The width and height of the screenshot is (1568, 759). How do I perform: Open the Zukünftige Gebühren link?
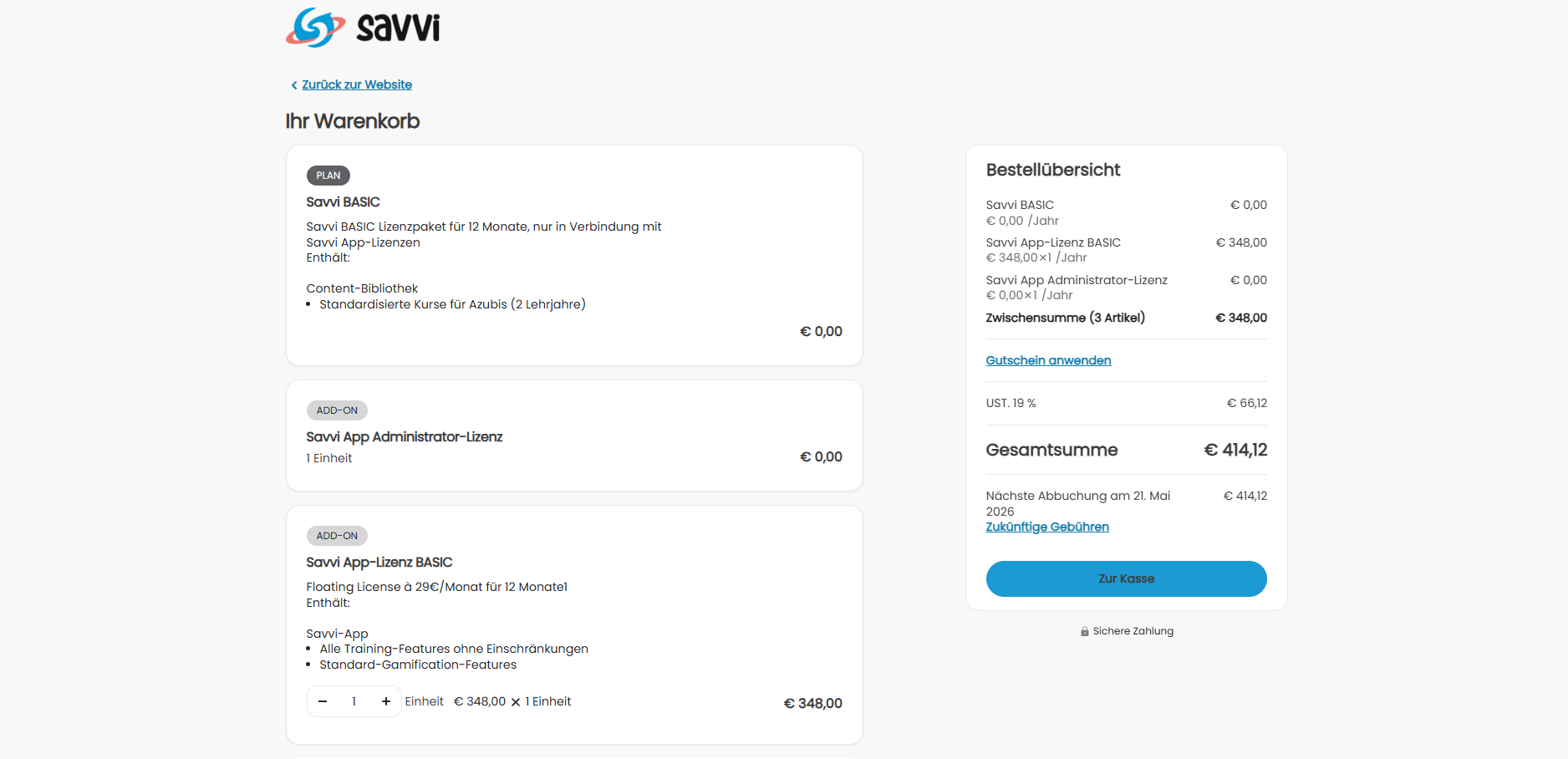(x=1047, y=527)
